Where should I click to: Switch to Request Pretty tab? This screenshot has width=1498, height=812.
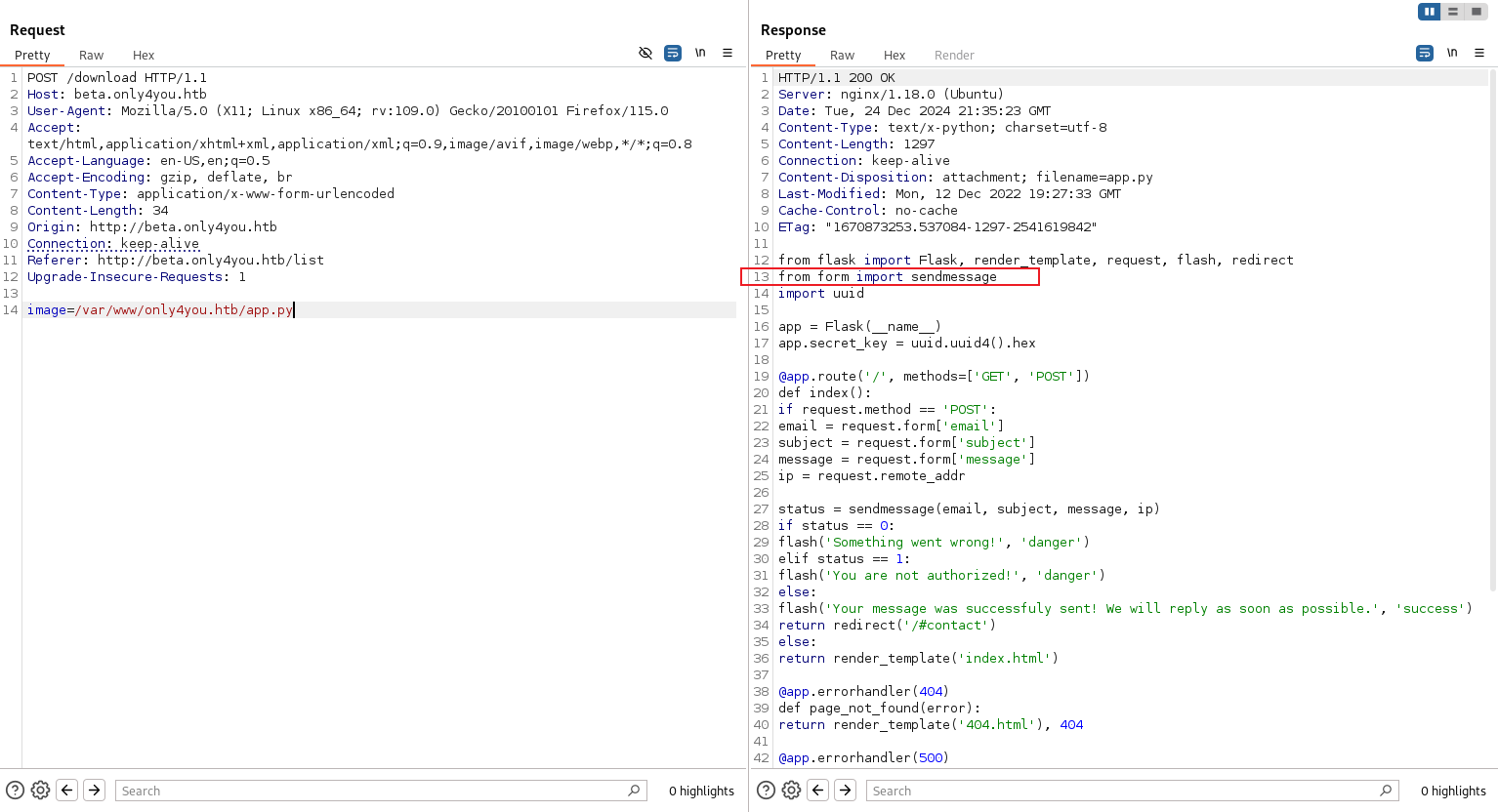click(32, 56)
